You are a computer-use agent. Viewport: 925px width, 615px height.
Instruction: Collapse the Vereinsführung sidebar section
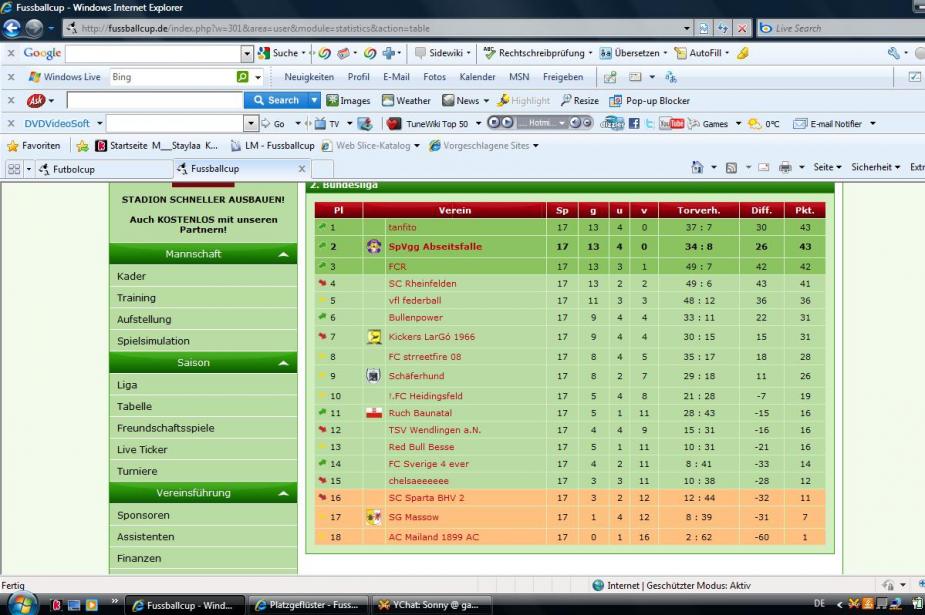(x=284, y=494)
